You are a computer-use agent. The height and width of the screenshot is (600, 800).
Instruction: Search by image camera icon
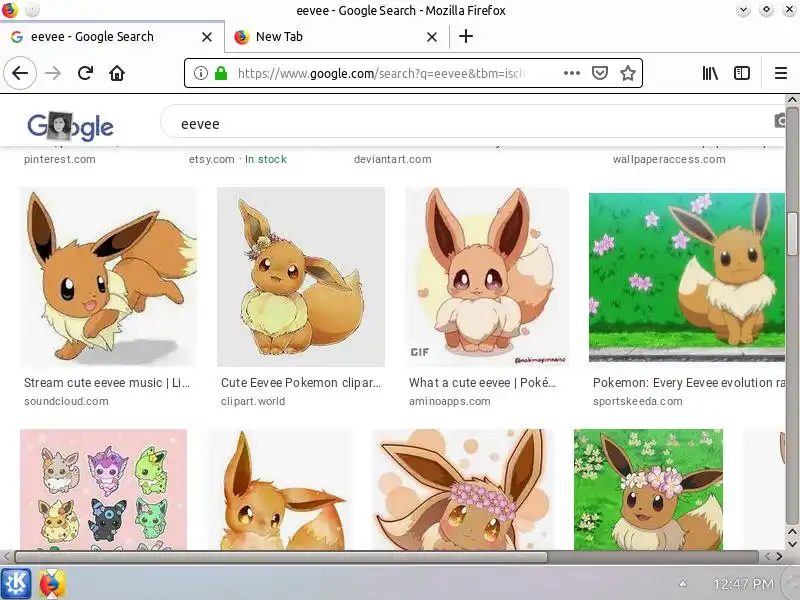781,121
